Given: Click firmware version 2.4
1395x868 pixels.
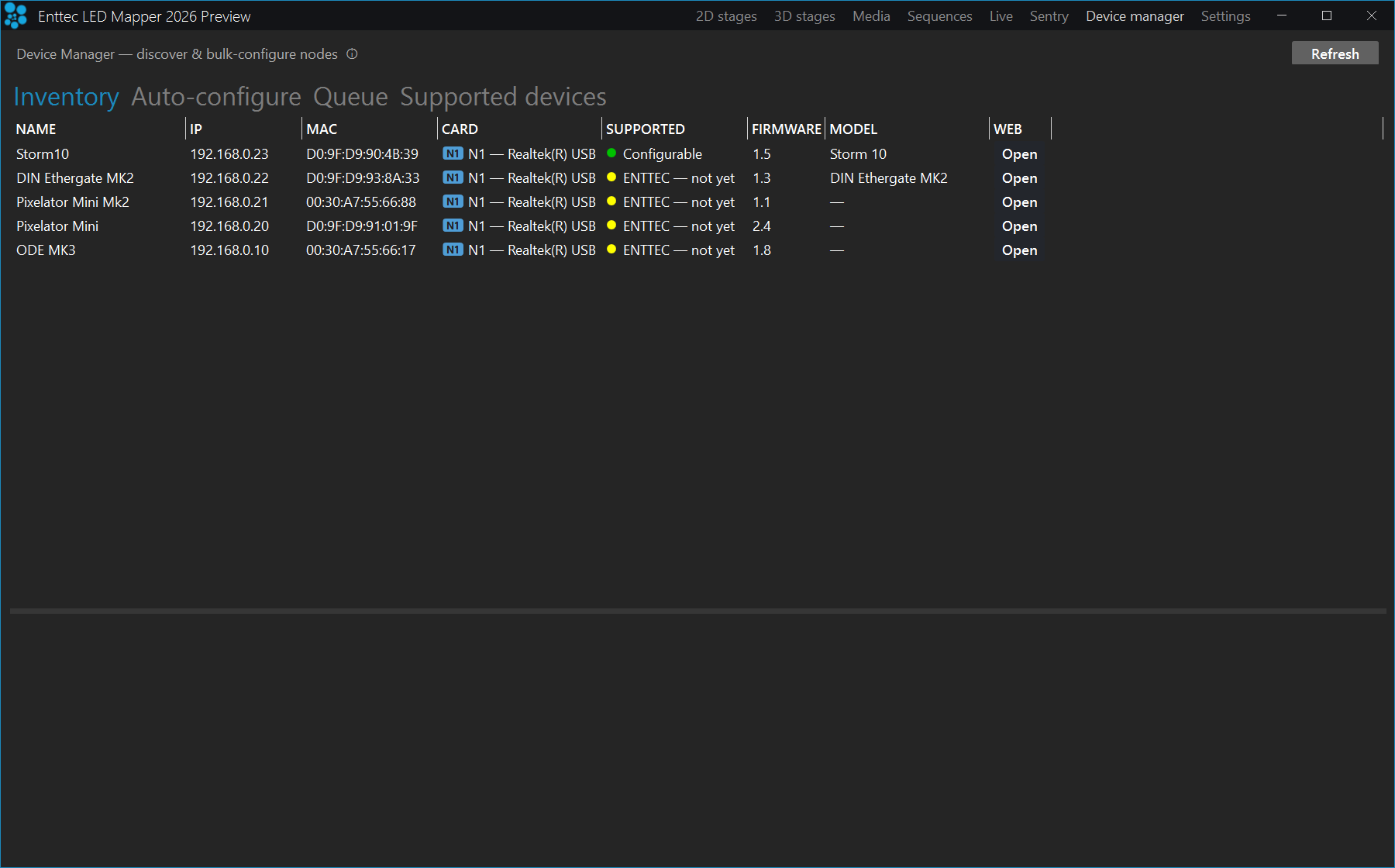Looking at the screenshot, I should [x=762, y=226].
